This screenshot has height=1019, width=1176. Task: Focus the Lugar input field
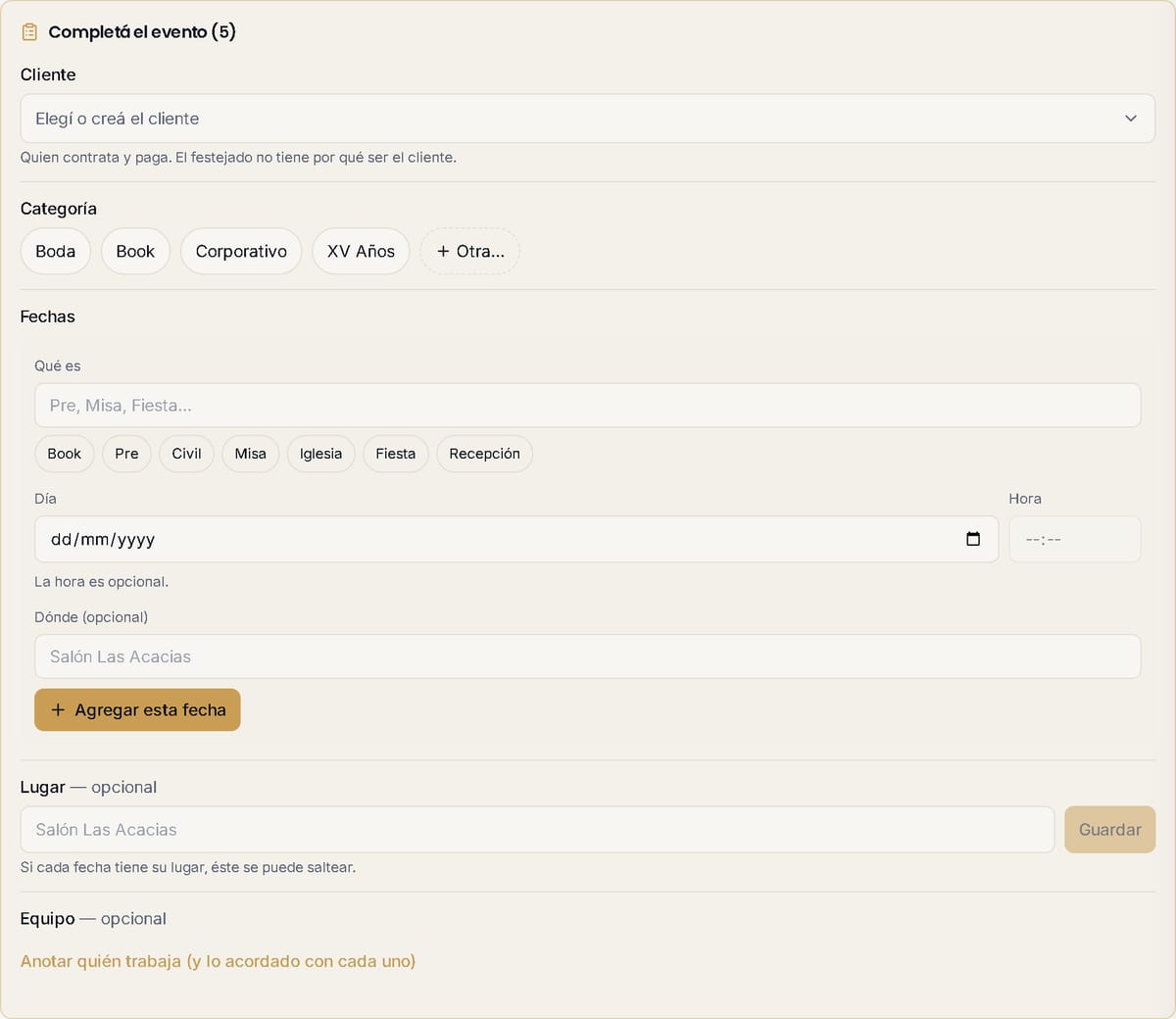[537, 830]
